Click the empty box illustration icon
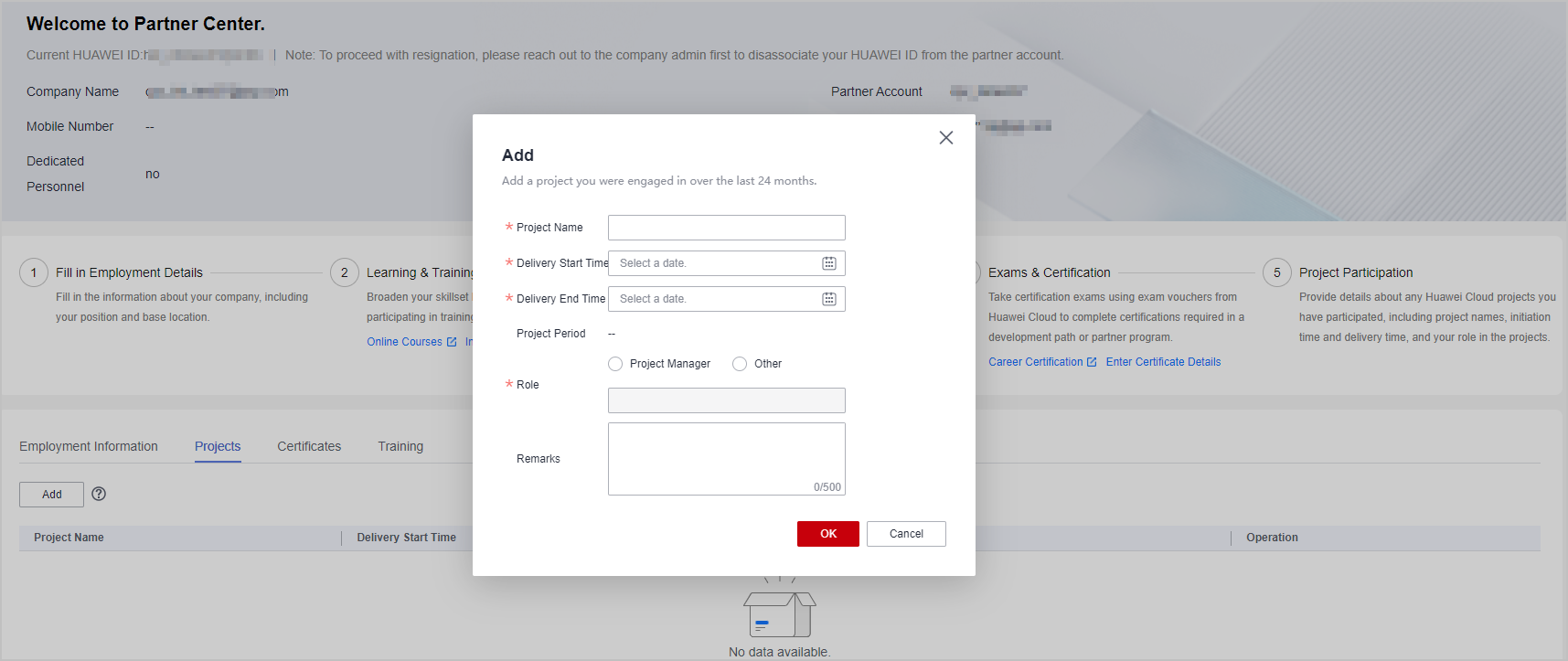Screen dimensions: 1568x661 point(779,608)
